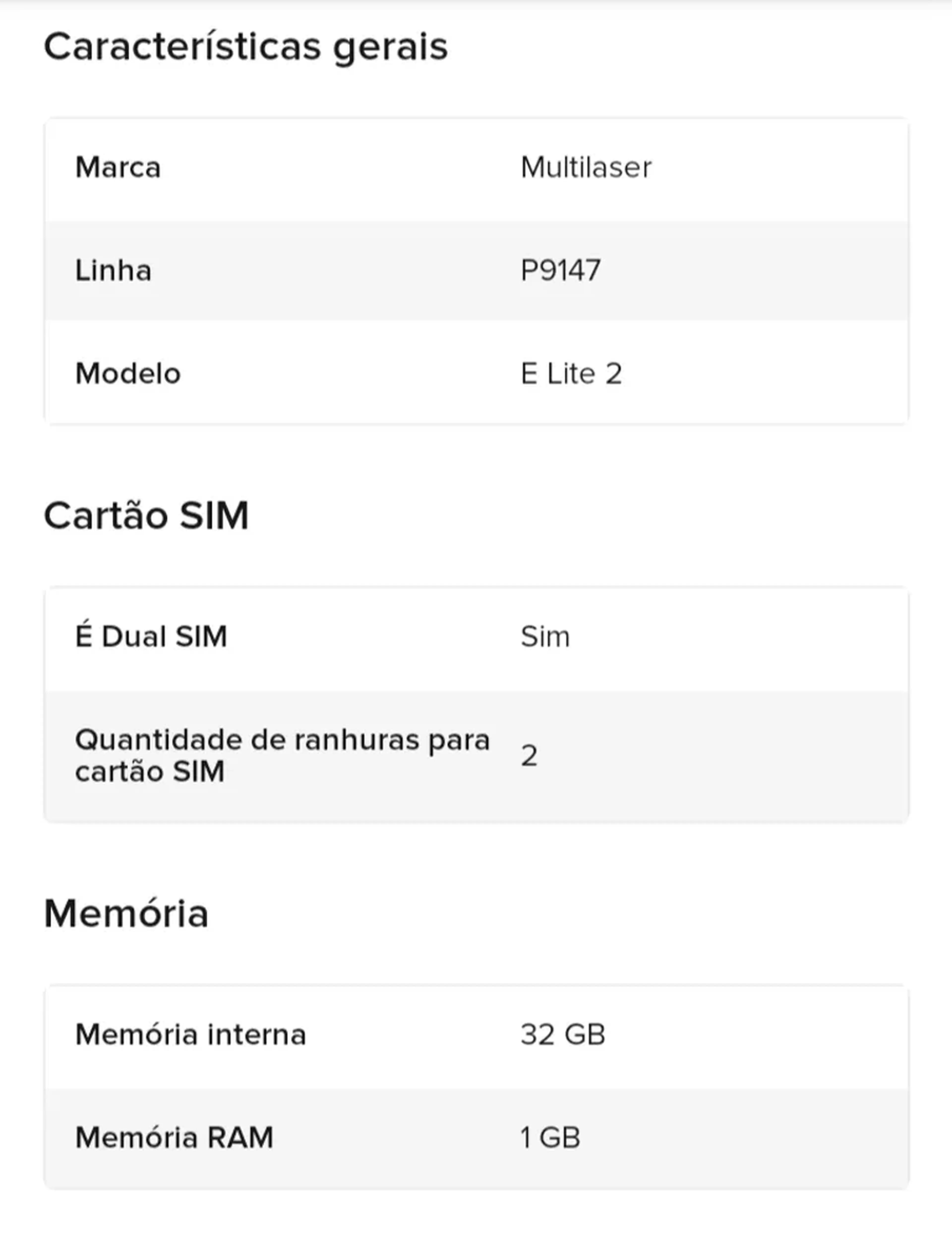Select the 1 GB RAM value
Viewport: 952px width, 1242px height.
(x=550, y=1138)
